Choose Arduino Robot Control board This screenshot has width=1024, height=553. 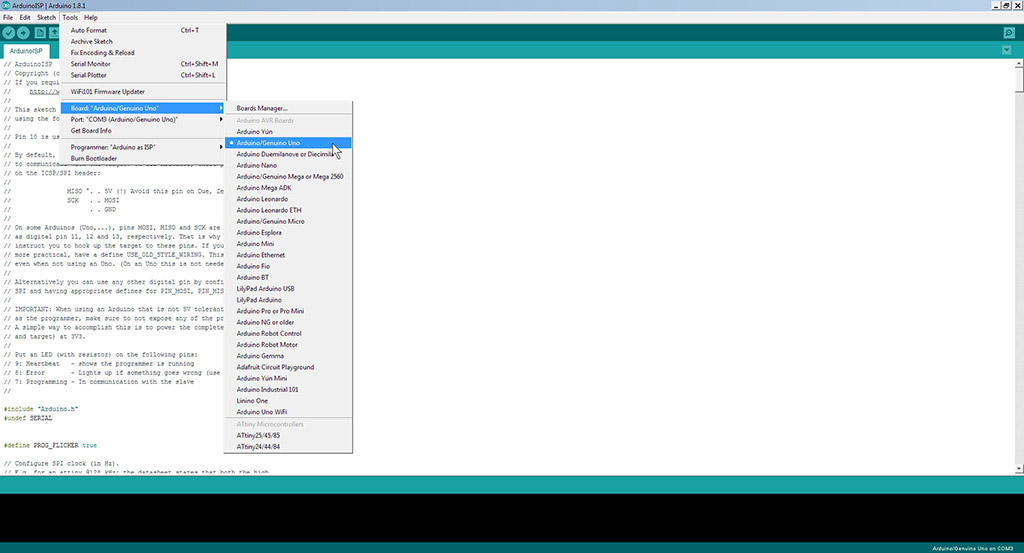coord(288,333)
